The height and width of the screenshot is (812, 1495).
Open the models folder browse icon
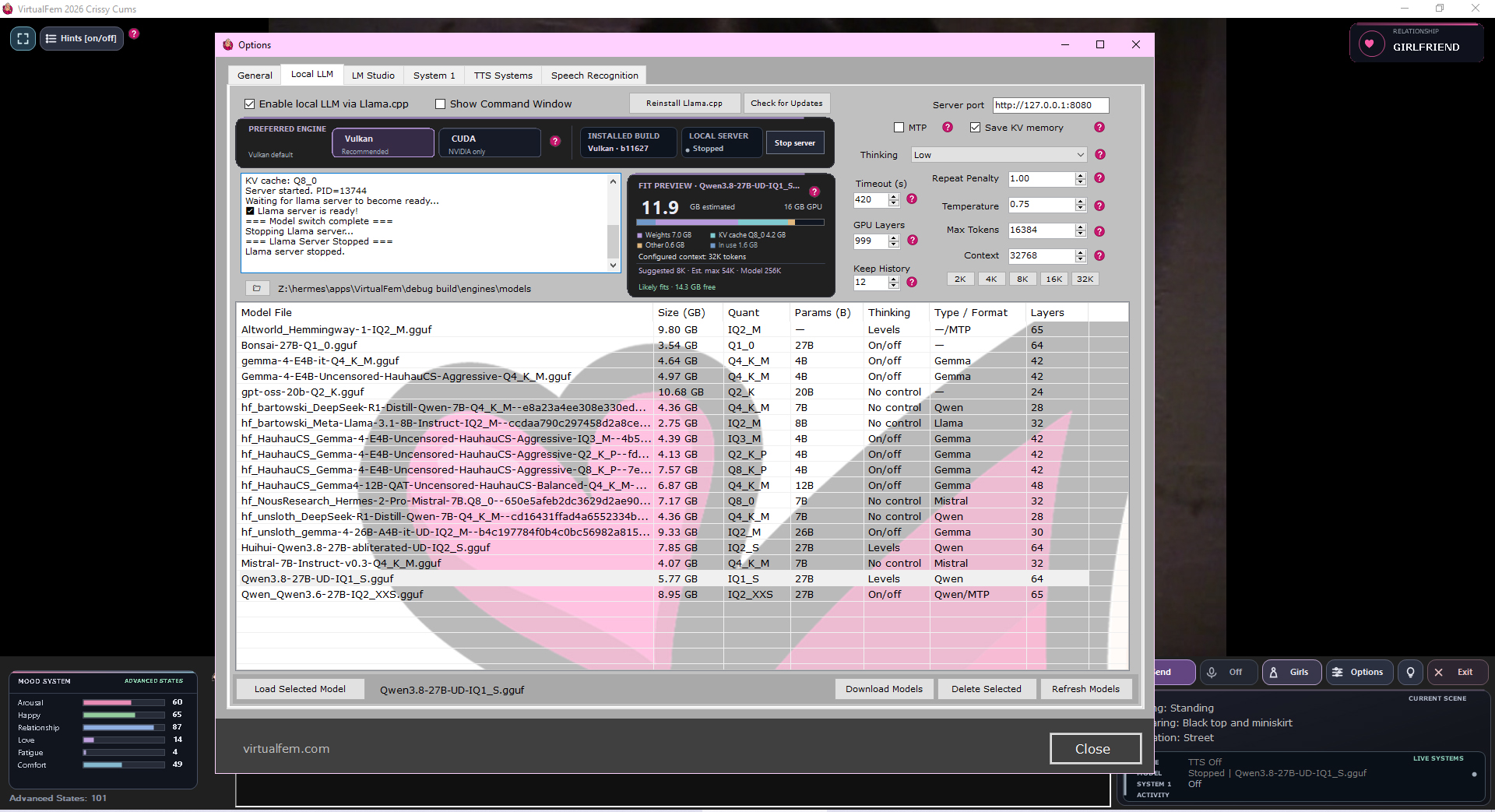[x=257, y=288]
